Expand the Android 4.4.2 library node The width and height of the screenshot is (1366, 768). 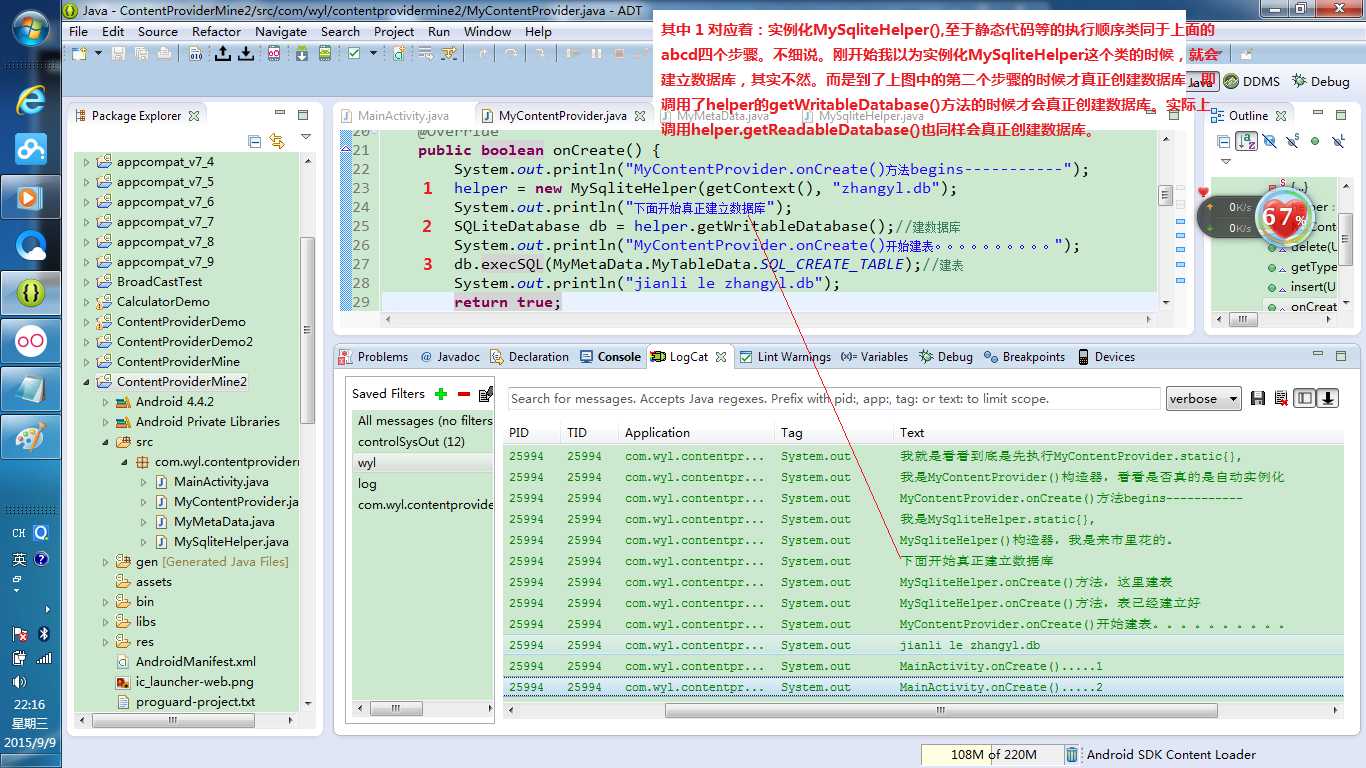[105, 402]
